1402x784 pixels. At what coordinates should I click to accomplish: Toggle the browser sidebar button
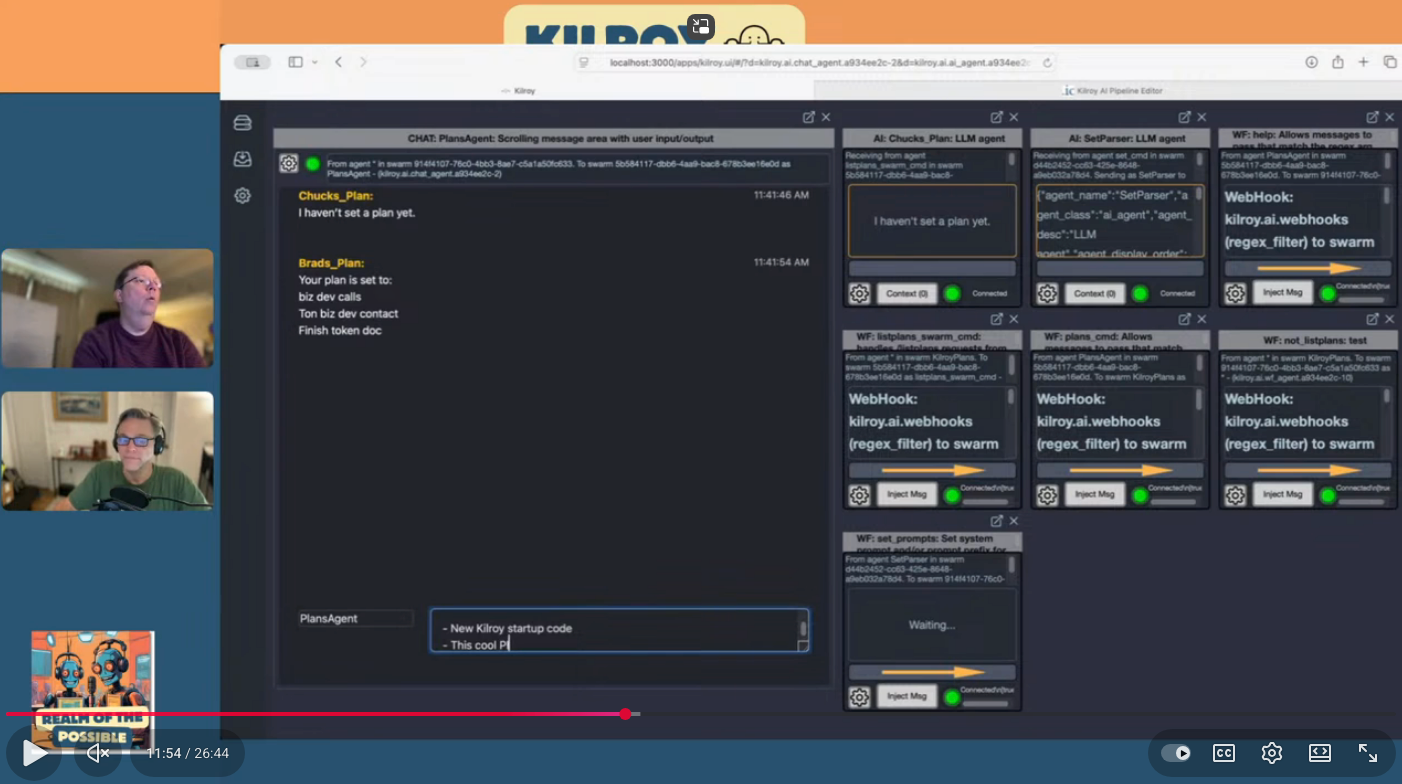pos(295,62)
